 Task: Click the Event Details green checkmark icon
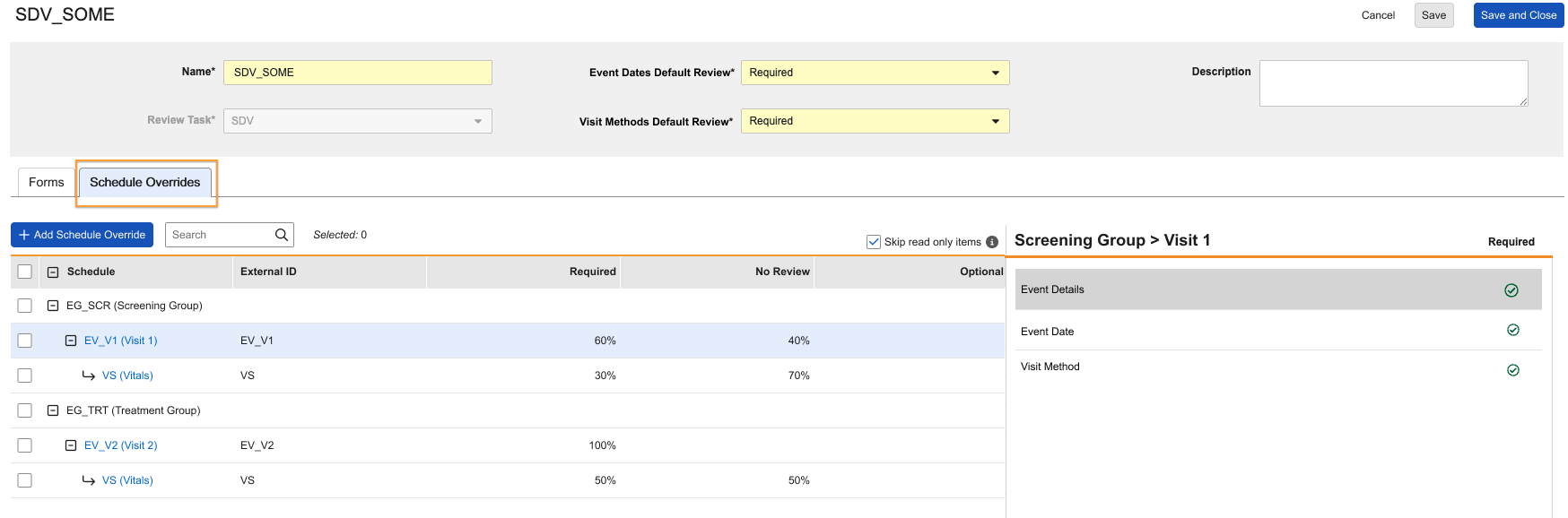point(1511,290)
